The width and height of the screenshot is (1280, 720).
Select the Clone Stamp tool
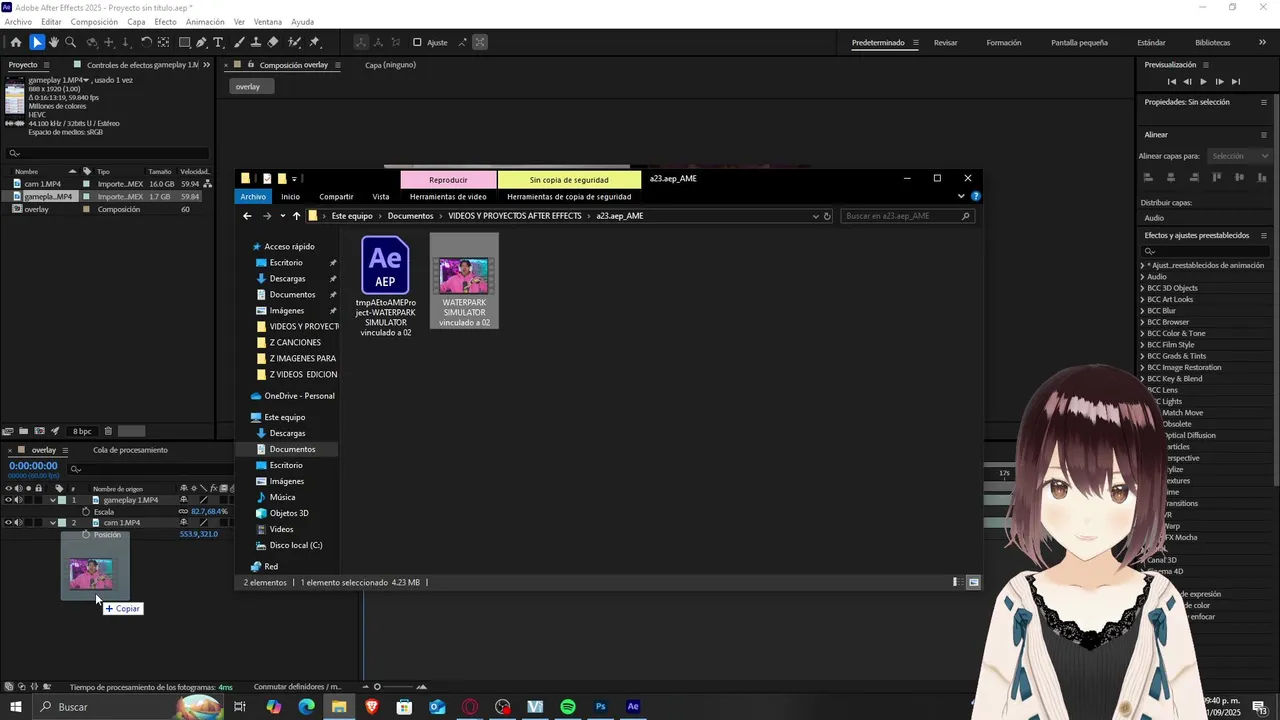pos(256,42)
